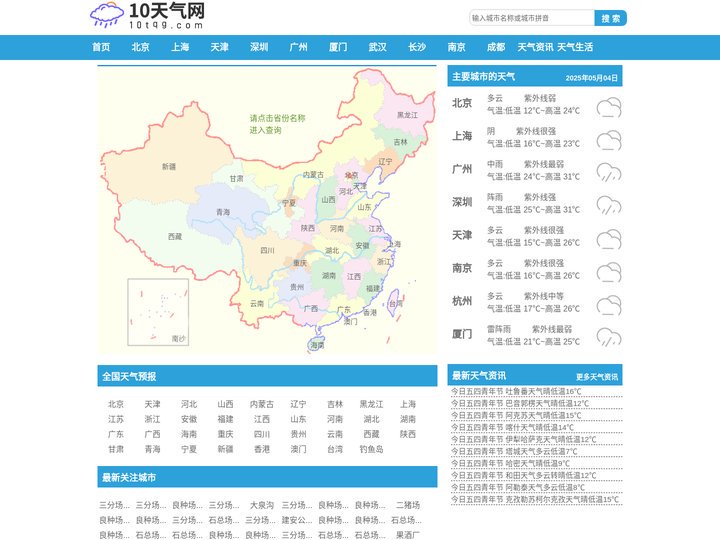
Task: Select 四川 province on the map
Action: [x=267, y=250]
